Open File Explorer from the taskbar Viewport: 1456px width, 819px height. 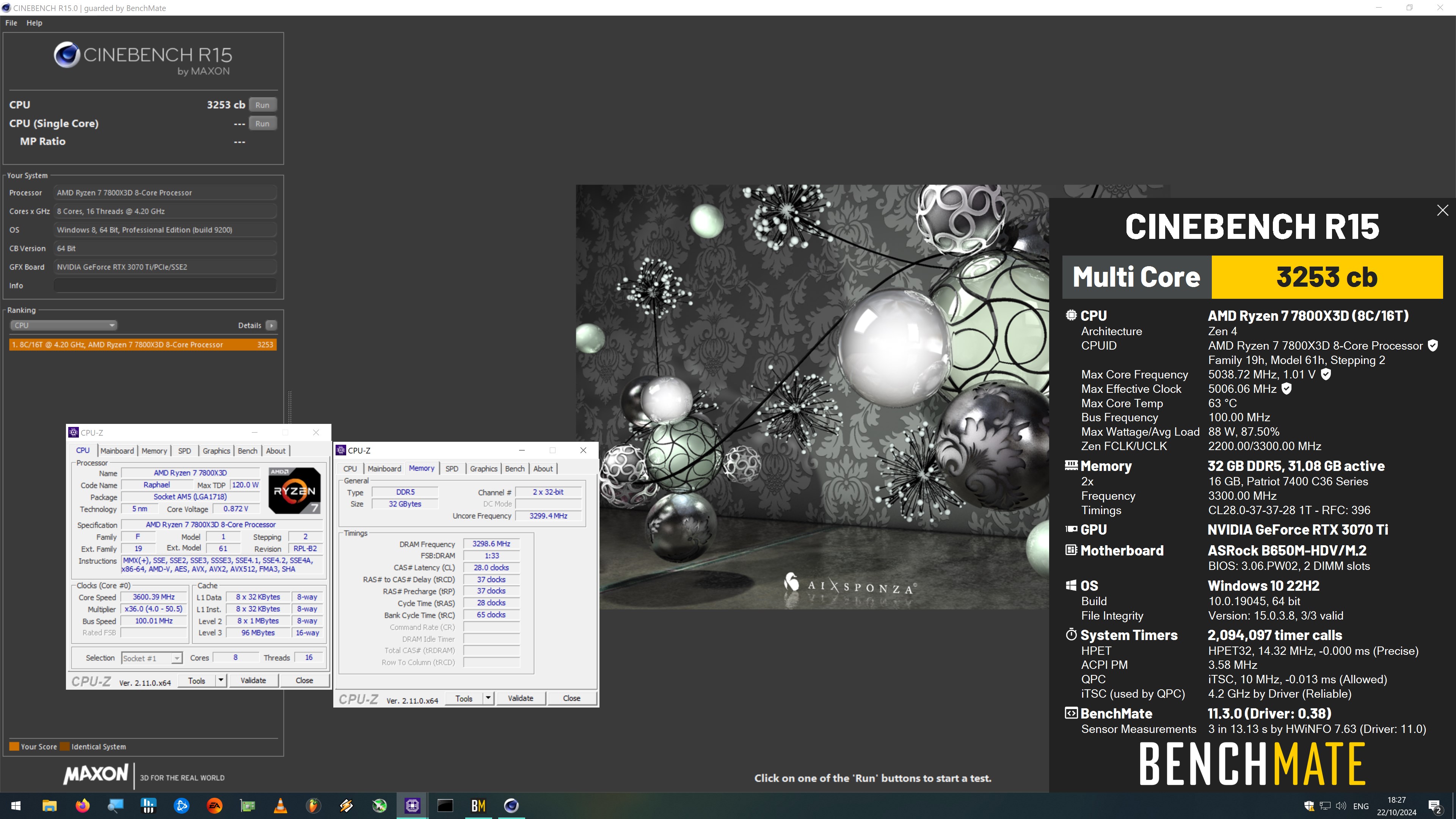coord(49,805)
